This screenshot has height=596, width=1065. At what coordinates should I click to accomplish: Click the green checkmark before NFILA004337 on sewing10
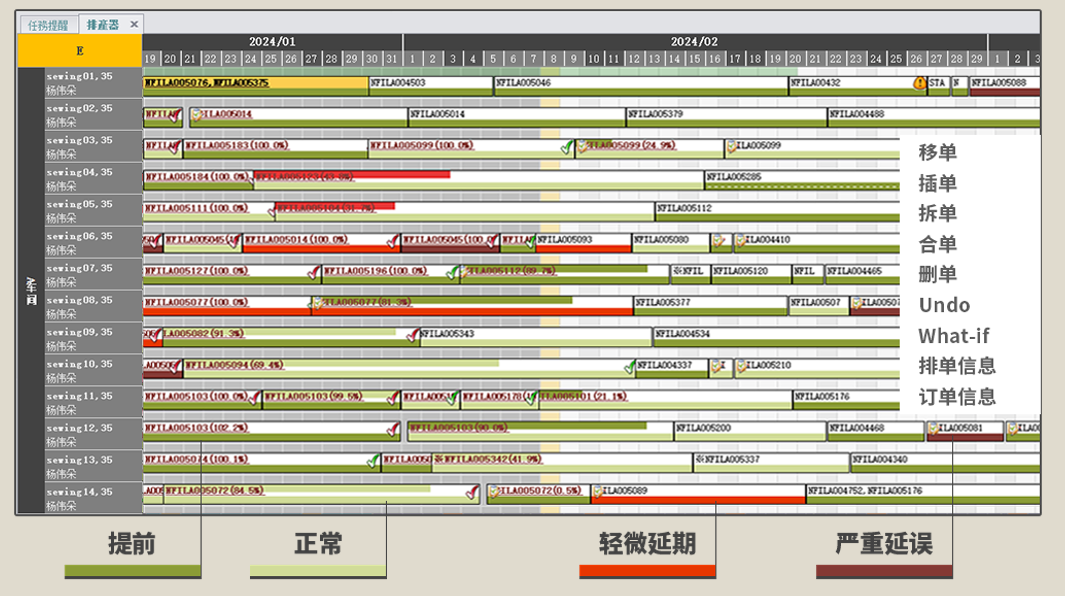click(629, 367)
